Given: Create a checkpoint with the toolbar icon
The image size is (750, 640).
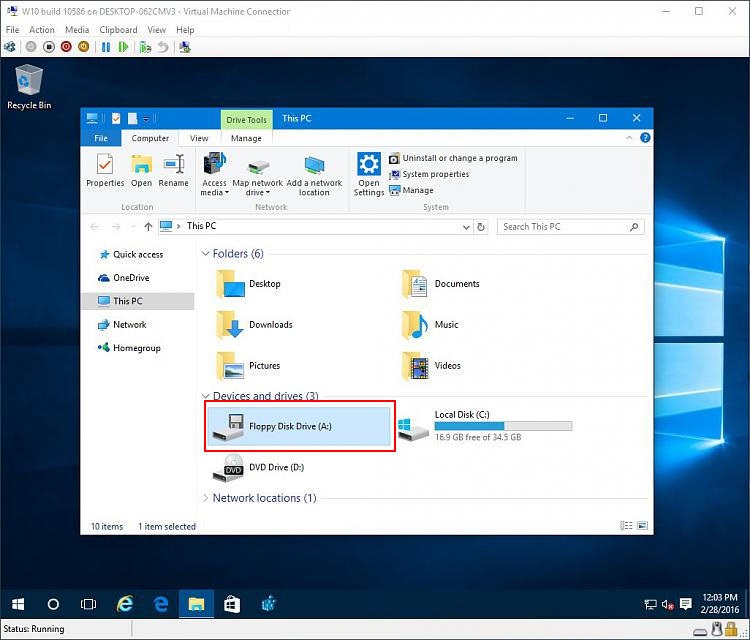Looking at the screenshot, I should (x=145, y=47).
